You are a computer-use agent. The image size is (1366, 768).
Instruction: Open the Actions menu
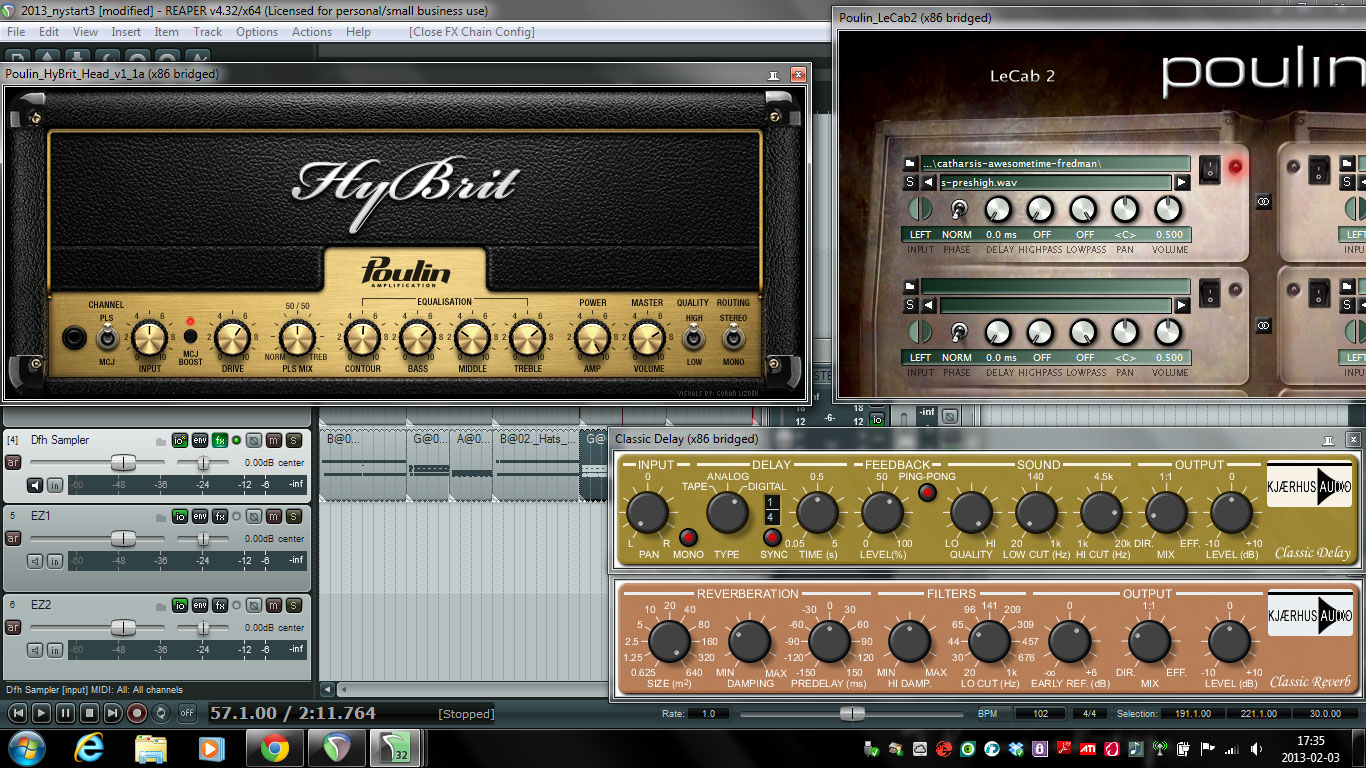pyautogui.click(x=312, y=32)
